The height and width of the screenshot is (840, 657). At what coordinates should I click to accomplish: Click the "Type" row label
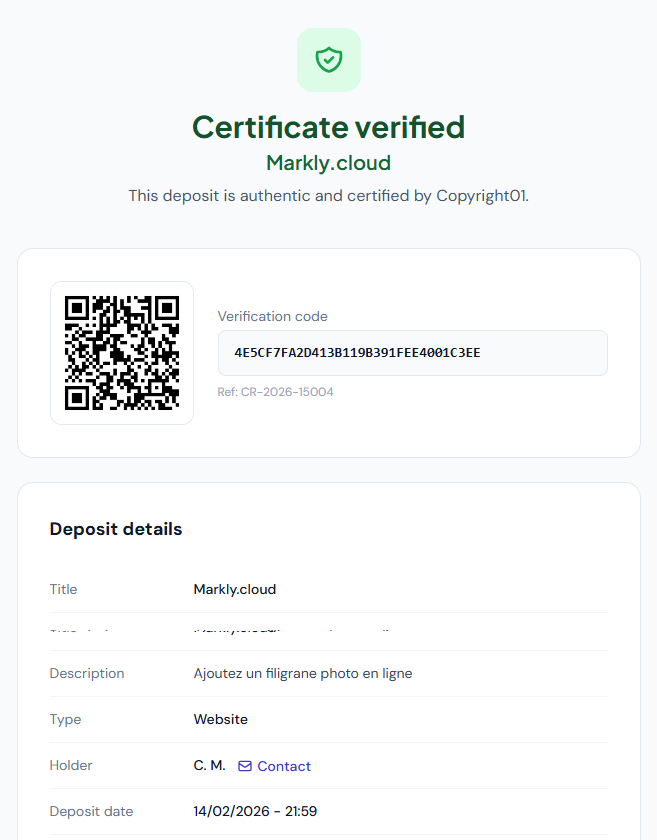coord(65,719)
